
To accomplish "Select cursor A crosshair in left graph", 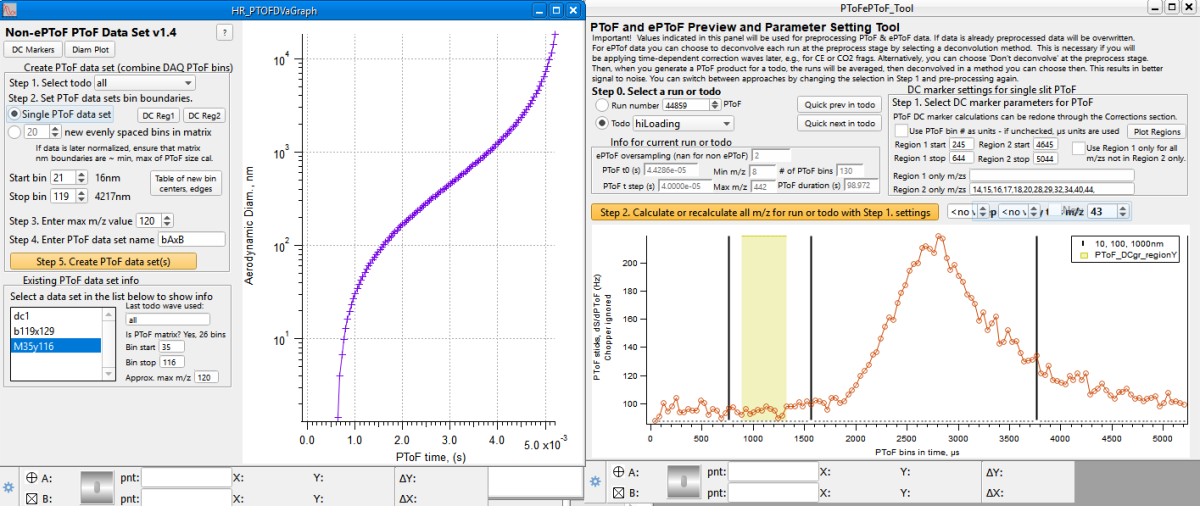I will 31,478.
